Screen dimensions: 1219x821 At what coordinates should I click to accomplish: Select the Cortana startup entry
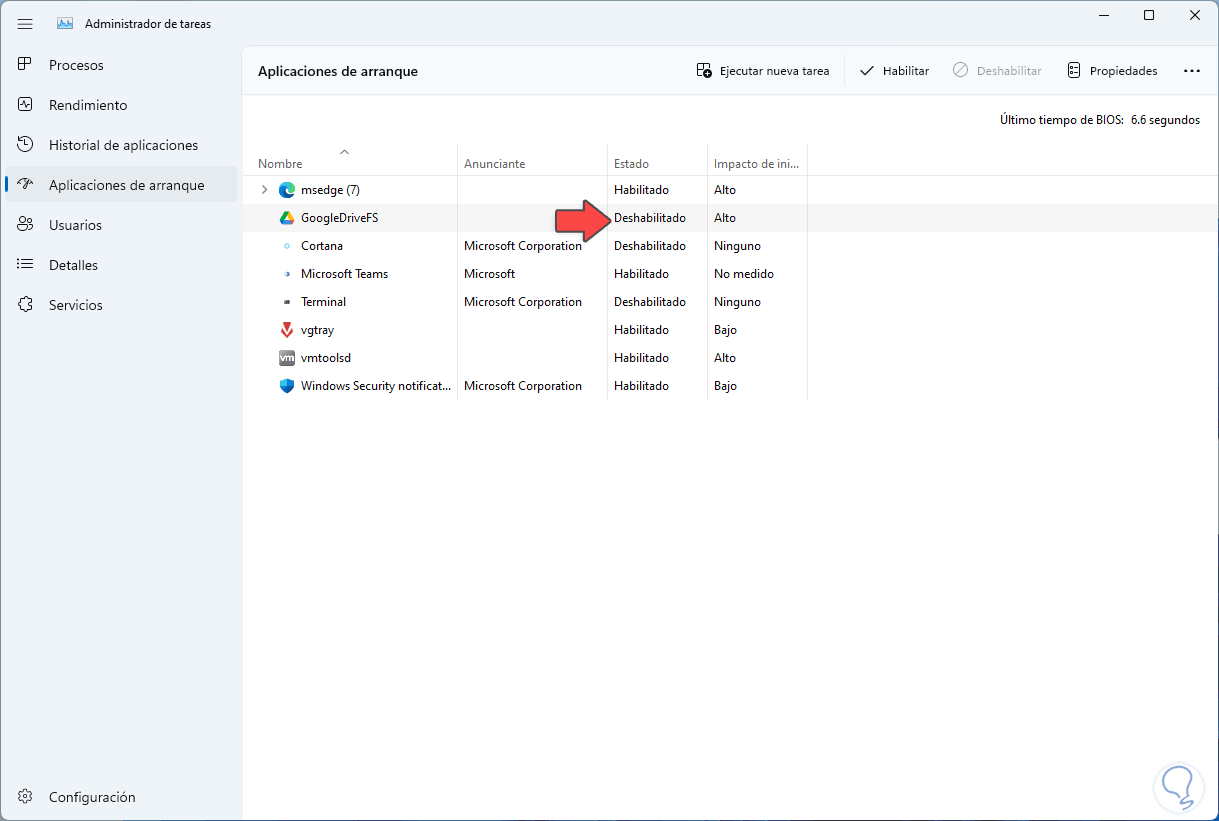322,246
